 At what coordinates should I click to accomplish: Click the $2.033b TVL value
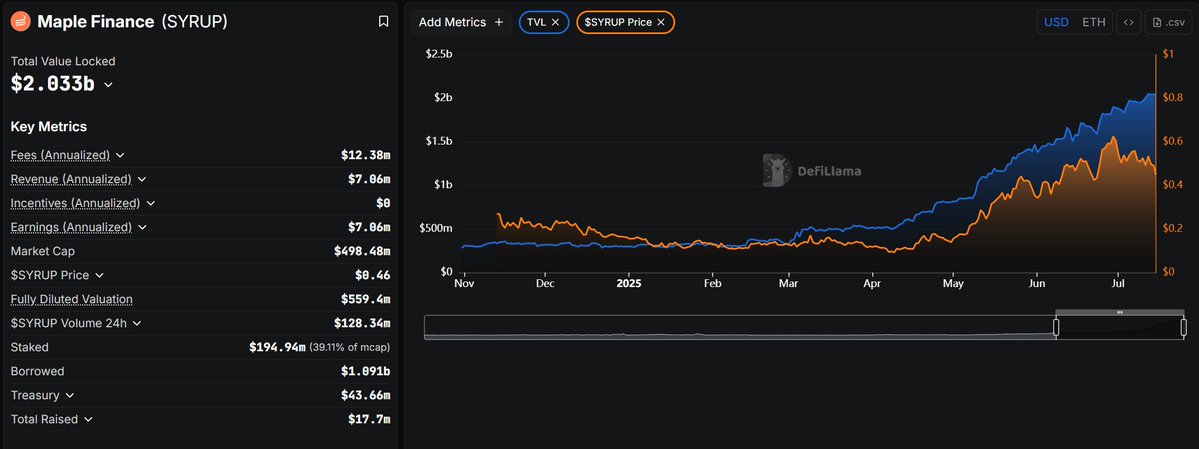pos(53,84)
